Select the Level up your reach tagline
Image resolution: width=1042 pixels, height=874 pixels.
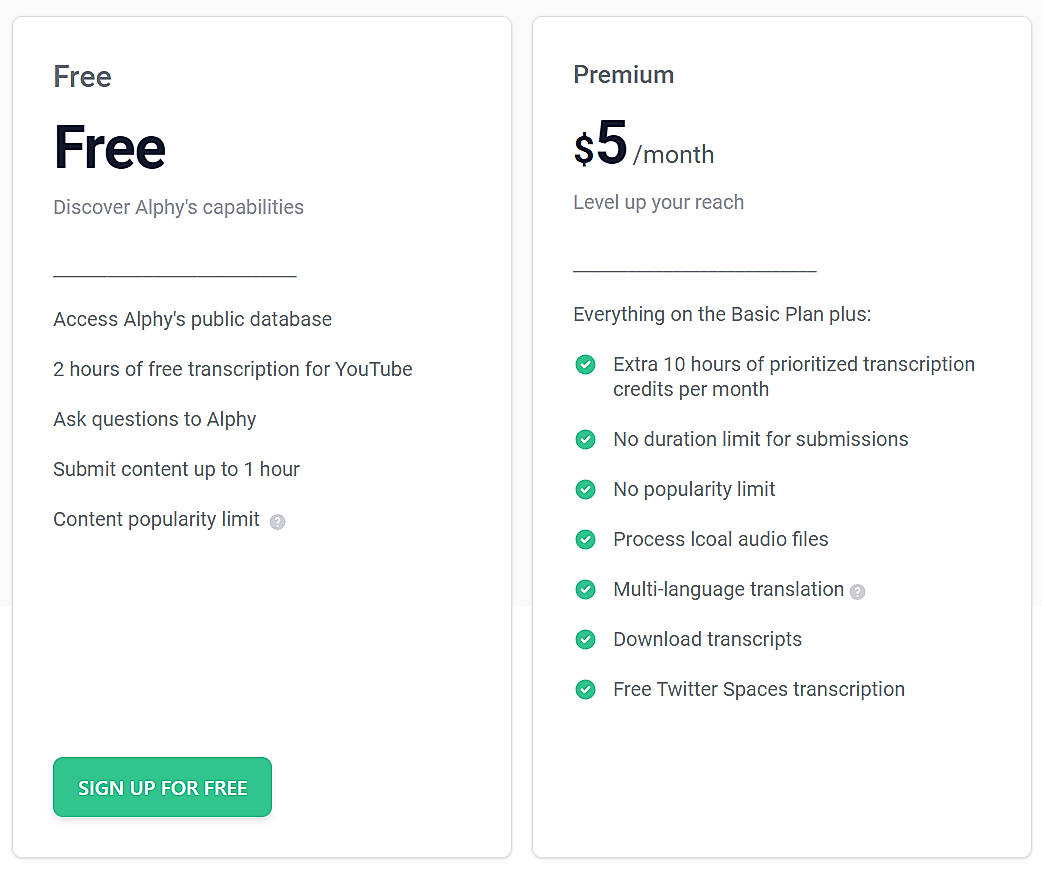pos(658,202)
